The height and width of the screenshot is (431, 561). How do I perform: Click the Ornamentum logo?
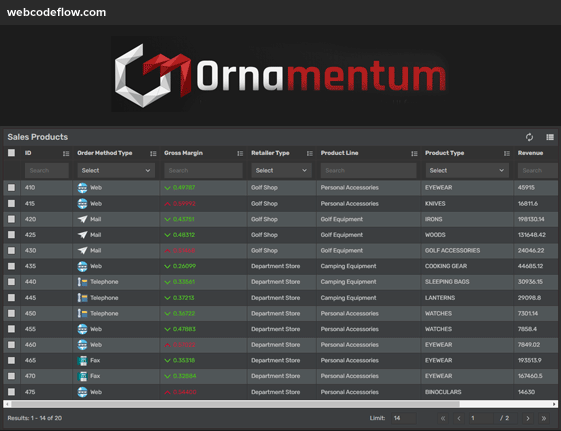(x=279, y=75)
